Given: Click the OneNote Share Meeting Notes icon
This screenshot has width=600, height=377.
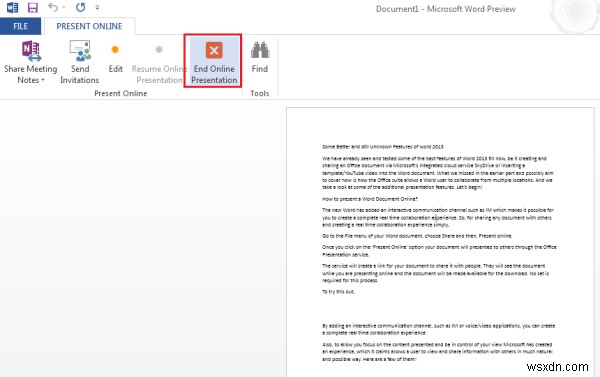Looking at the screenshot, I should click(31, 51).
